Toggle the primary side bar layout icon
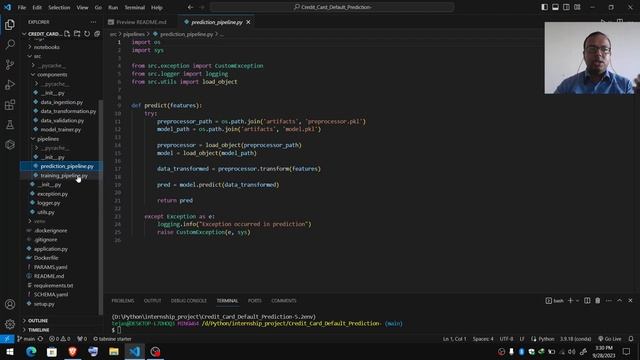 pyautogui.click(x=544, y=7)
